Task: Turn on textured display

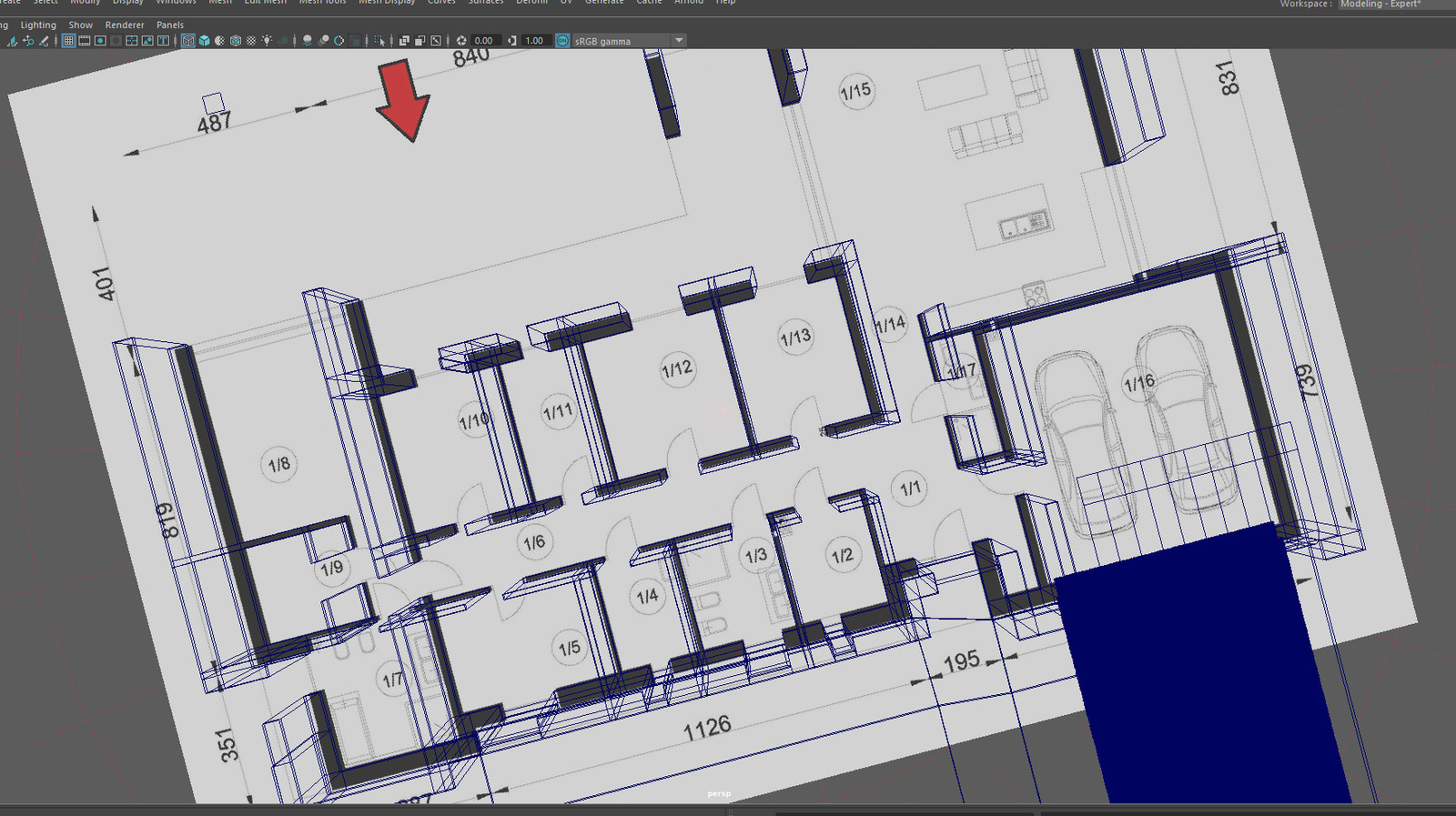Action: (x=251, y=41)
